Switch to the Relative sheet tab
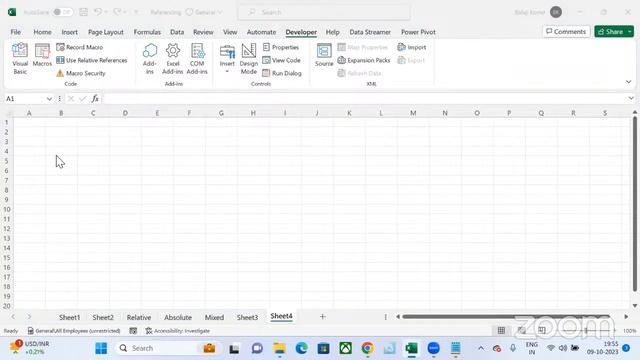The image size is (640, 360). (x=139, y=317)
